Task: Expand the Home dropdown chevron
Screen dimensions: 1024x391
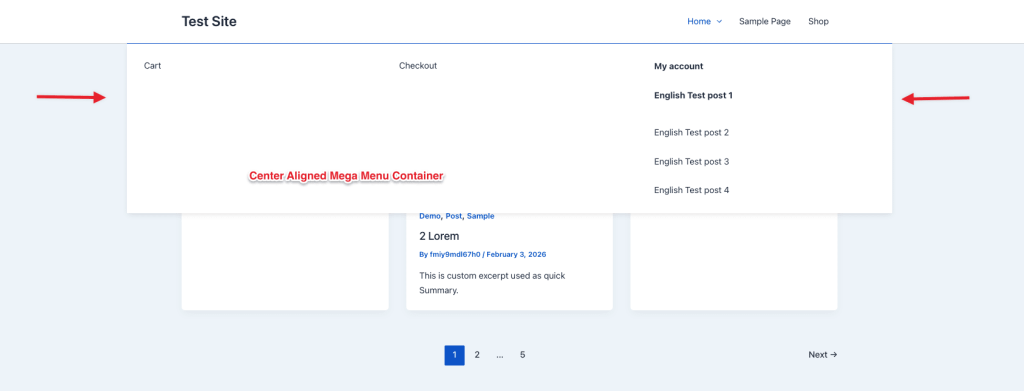Action: pyautogui.click(x=719, y=22)
